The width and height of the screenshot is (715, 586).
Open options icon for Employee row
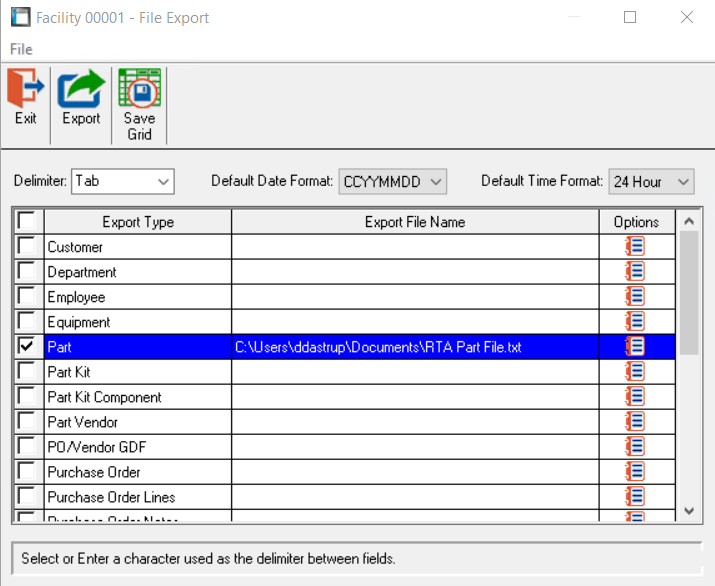click(635, 297)
